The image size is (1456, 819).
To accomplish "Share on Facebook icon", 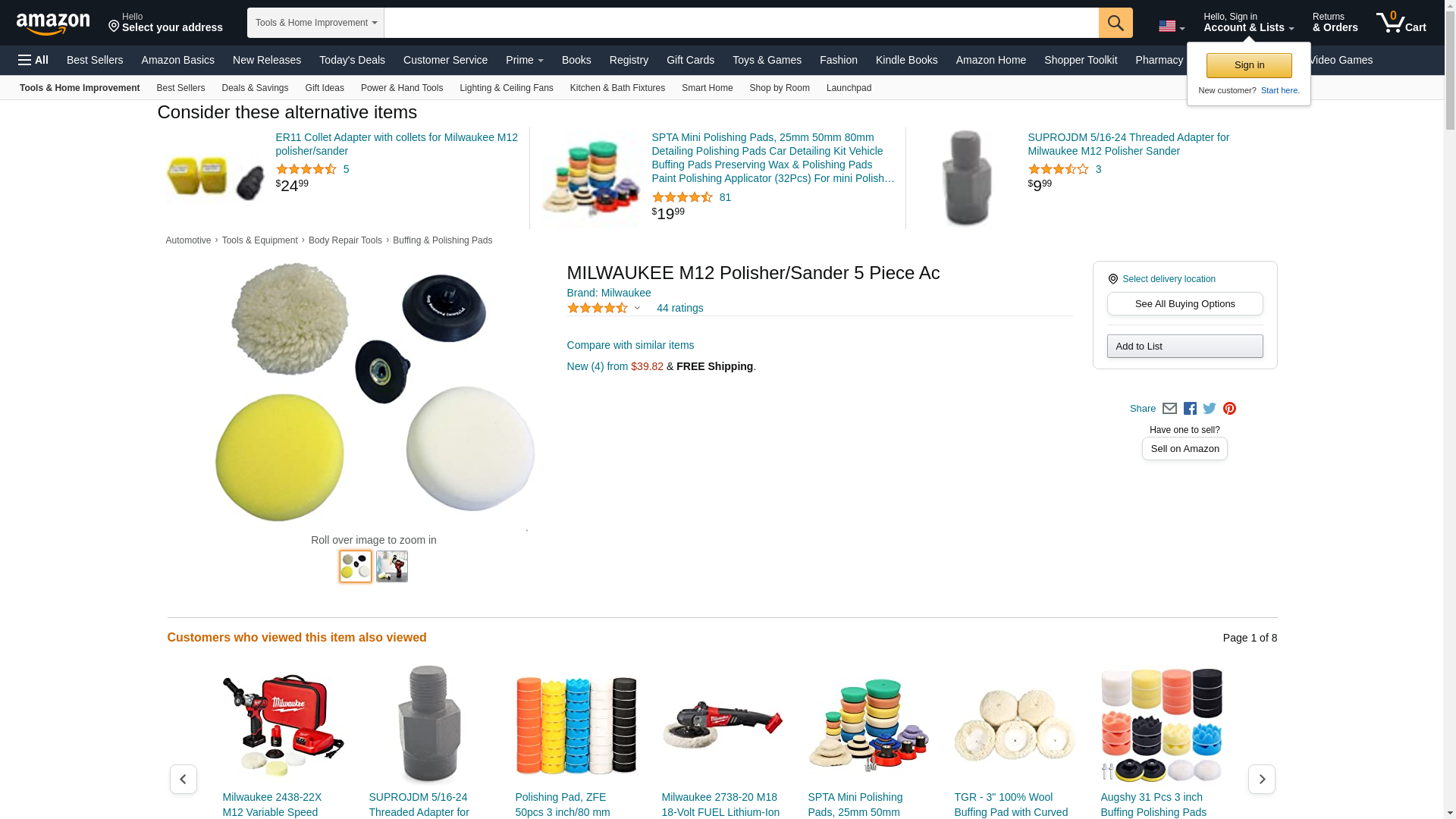I will coord(1190,409).
